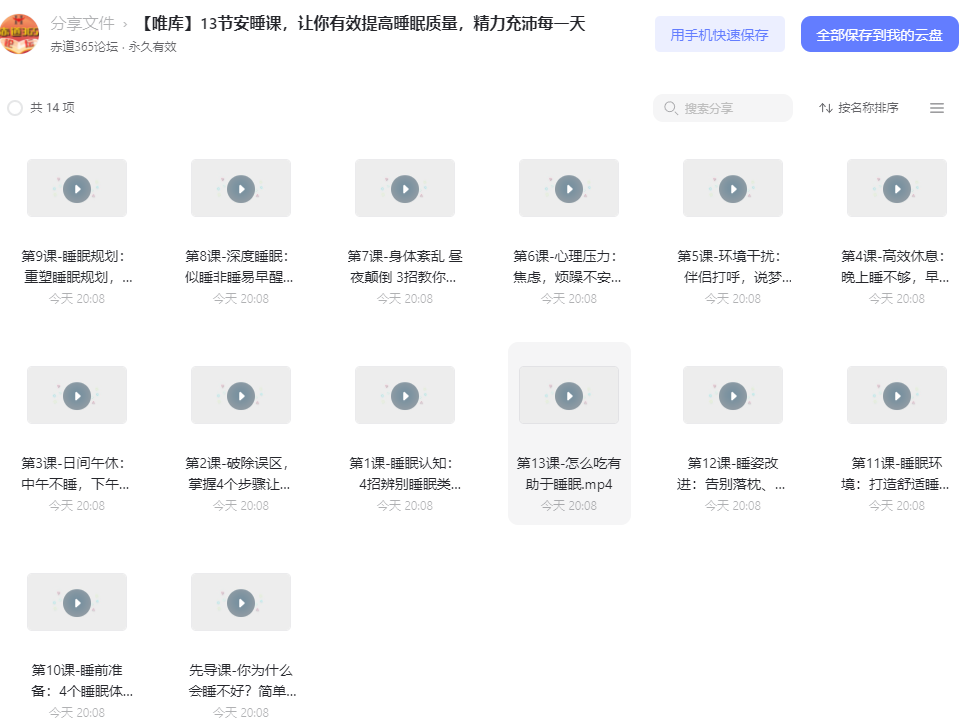Screen dimensions: 963x723
Task: Select file name 第3课-日间午休：中午不睡
Action: pyautogui.click(x=75, y=474)
